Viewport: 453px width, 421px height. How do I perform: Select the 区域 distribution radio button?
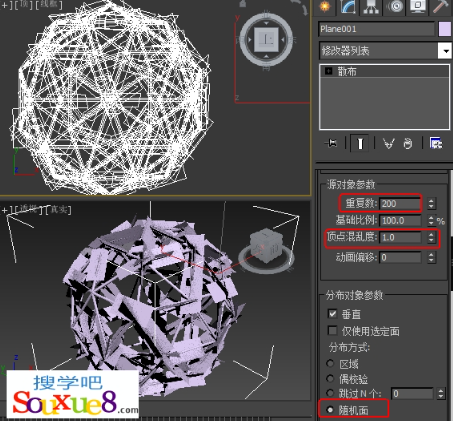[x=330, y=363]
